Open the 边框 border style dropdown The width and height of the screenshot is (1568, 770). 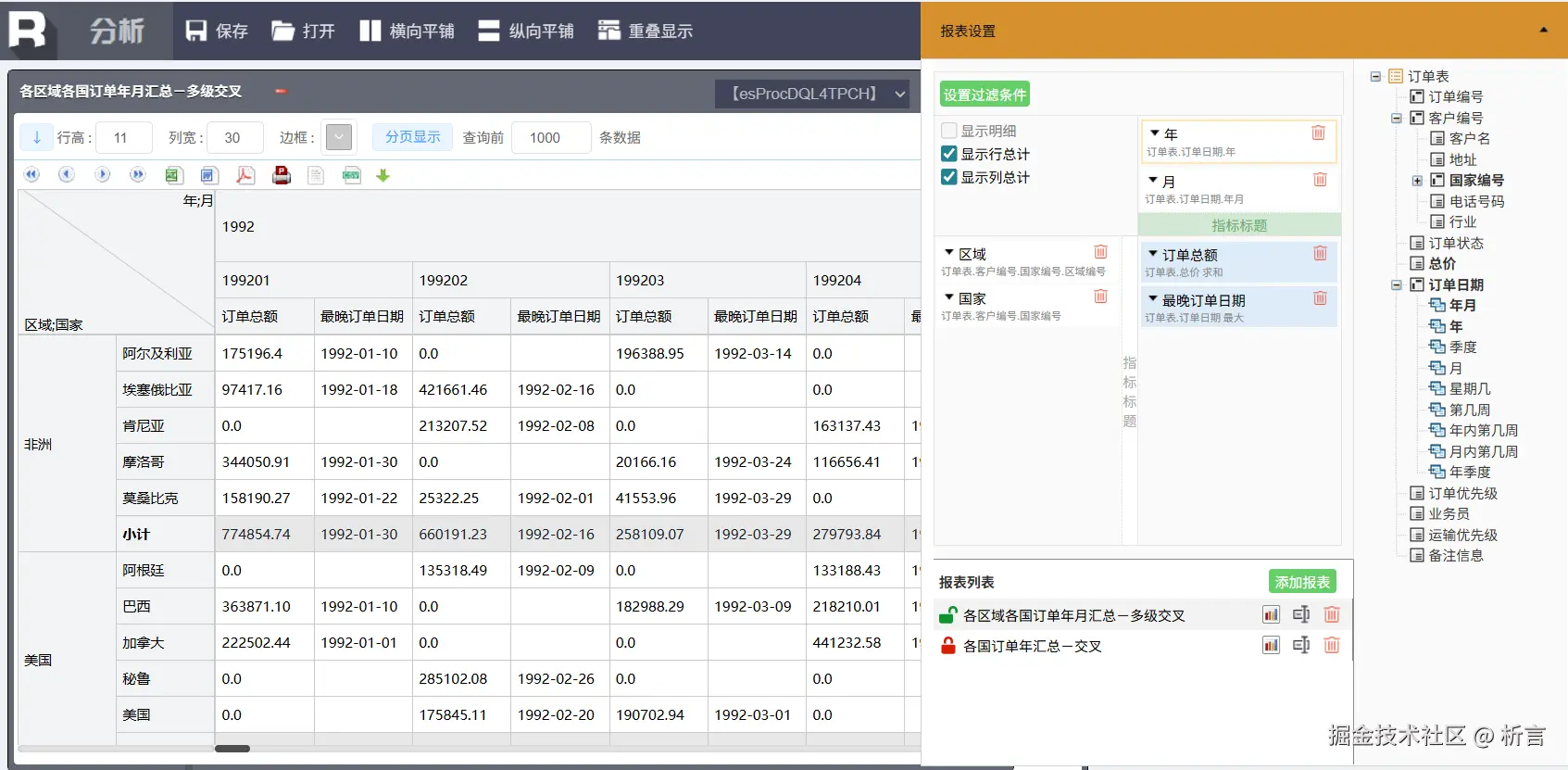339,137
